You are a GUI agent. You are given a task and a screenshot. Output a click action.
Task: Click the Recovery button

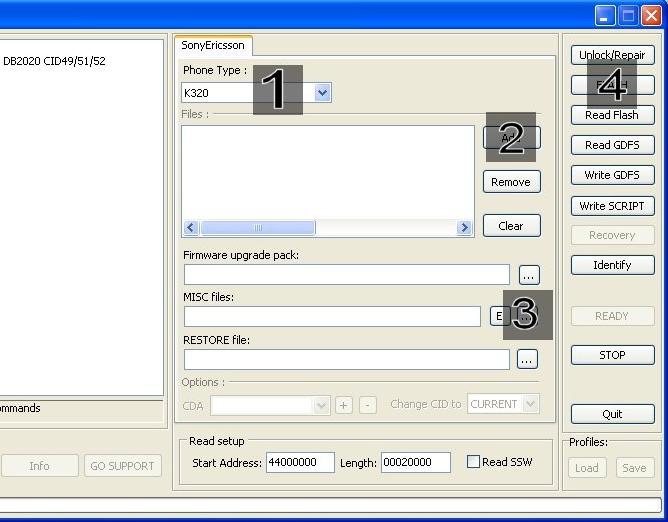coord(613,235)
